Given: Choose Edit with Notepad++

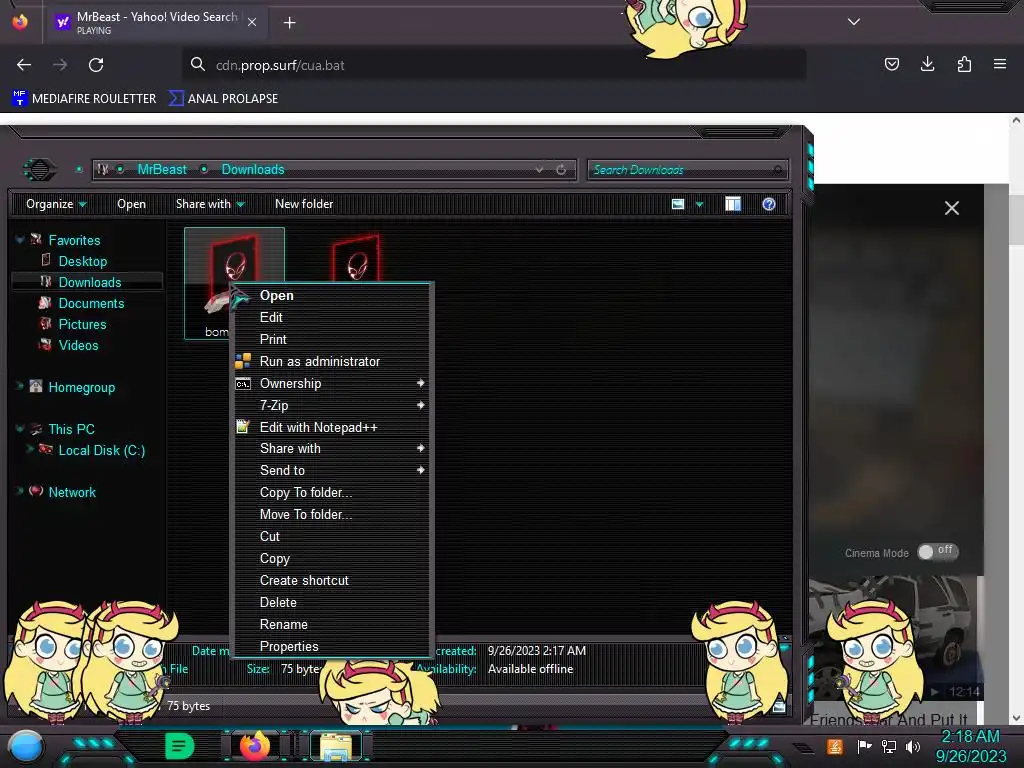Looking at the screenshot, I should [333, 427].
